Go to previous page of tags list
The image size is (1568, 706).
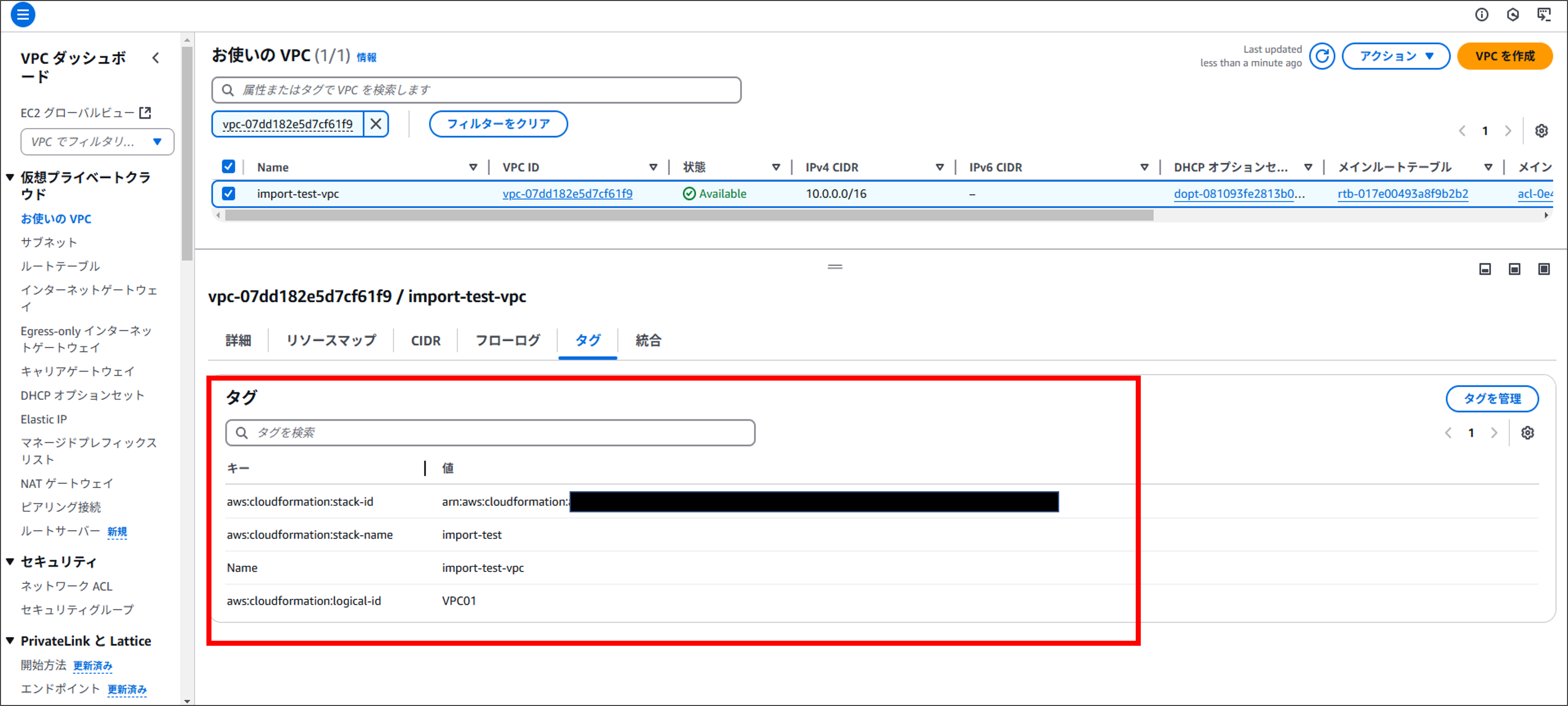click(x=1448, y=433)
